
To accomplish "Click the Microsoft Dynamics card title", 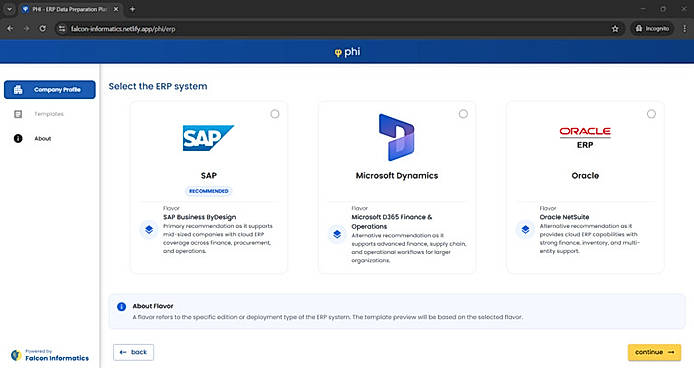I will coord(397,176).
